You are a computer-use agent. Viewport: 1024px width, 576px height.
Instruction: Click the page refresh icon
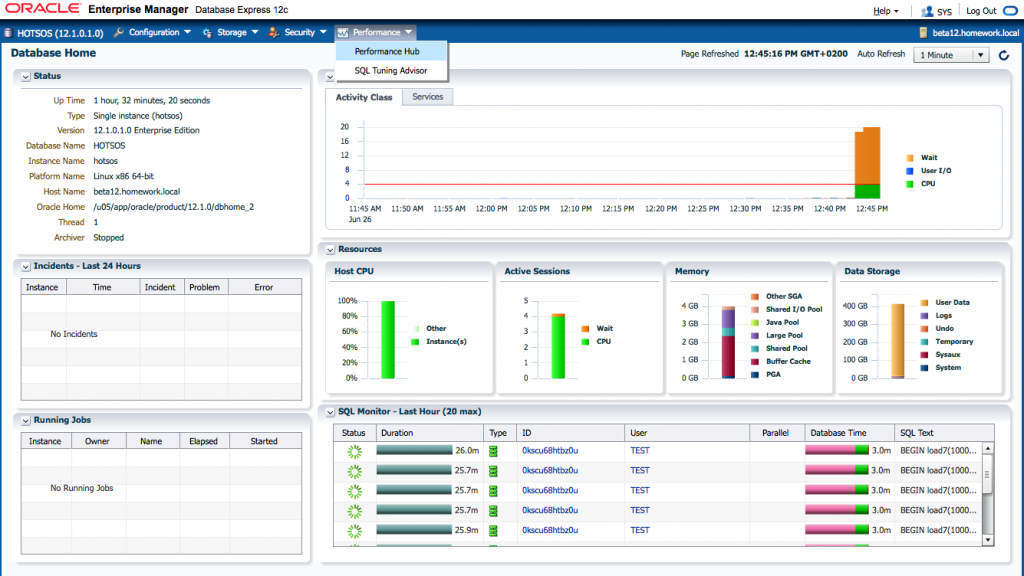[1004, 55]
